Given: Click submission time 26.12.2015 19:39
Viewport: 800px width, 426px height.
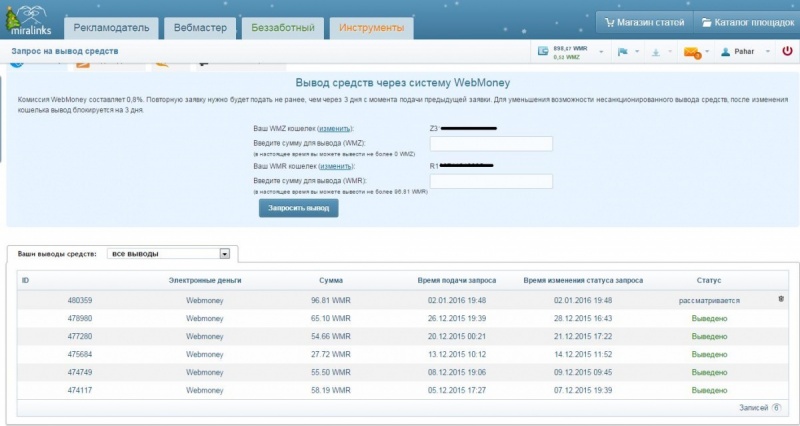Looking at the screenshot, I should coord(457,318).
